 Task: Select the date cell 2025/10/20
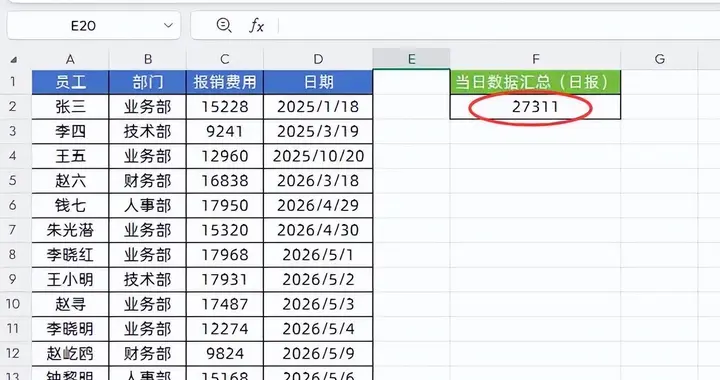(318, 156)
